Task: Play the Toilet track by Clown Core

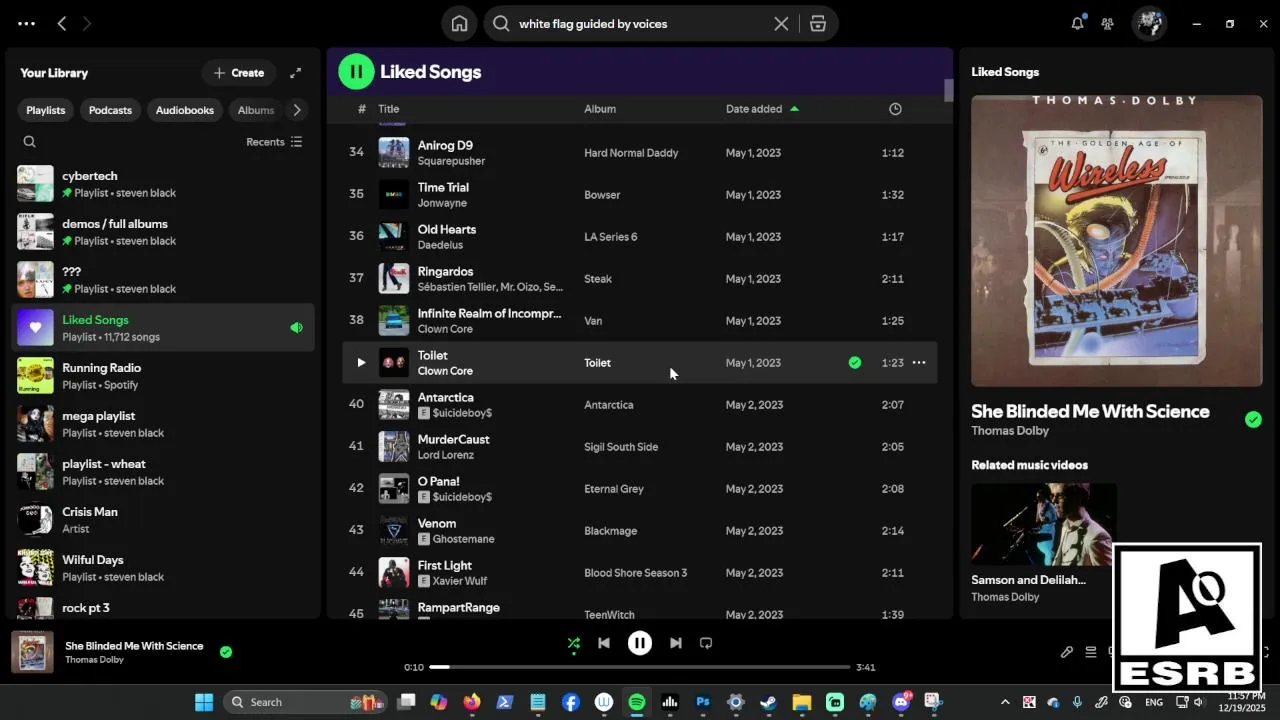Action: click(x=361, y=363)
